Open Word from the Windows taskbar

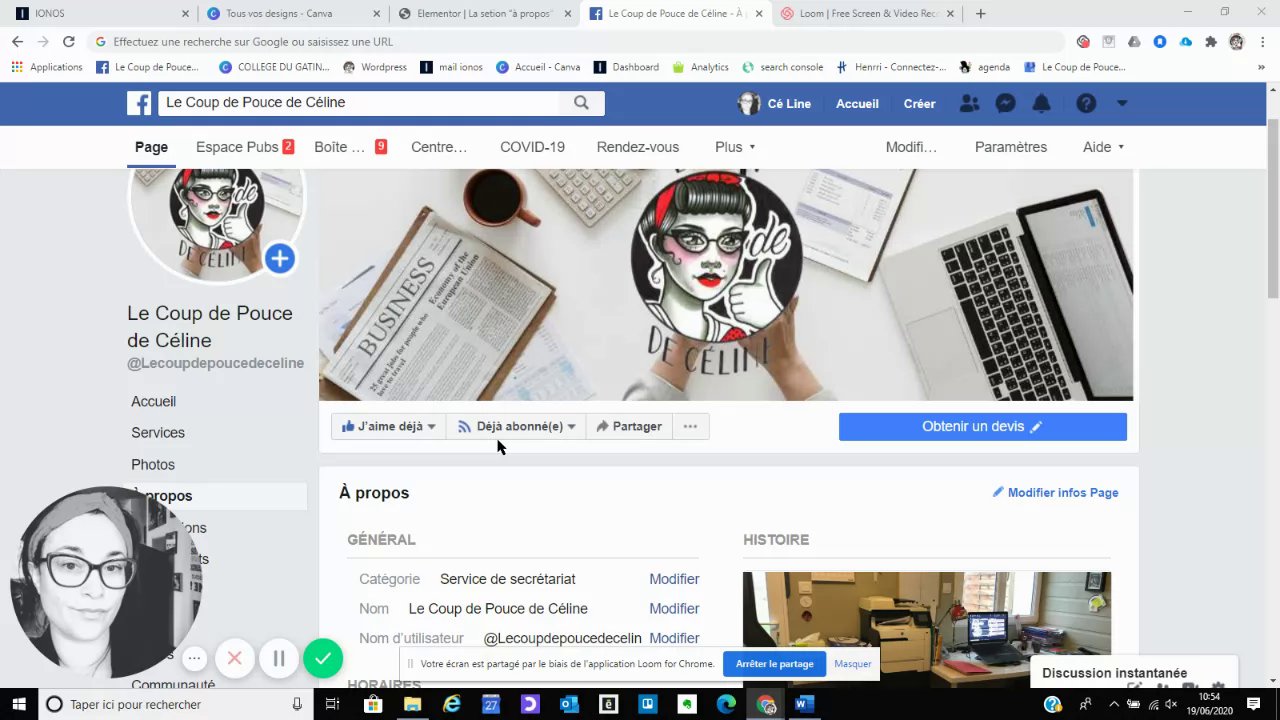tap(803, 704)
